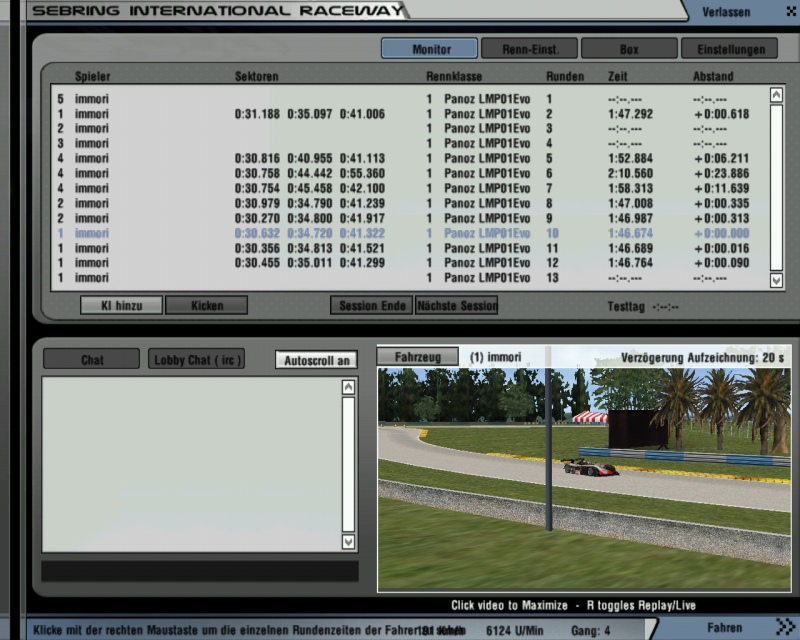Click the chat box scroll-up arrow
Screen dimensions: 800x640
[348, 387]
